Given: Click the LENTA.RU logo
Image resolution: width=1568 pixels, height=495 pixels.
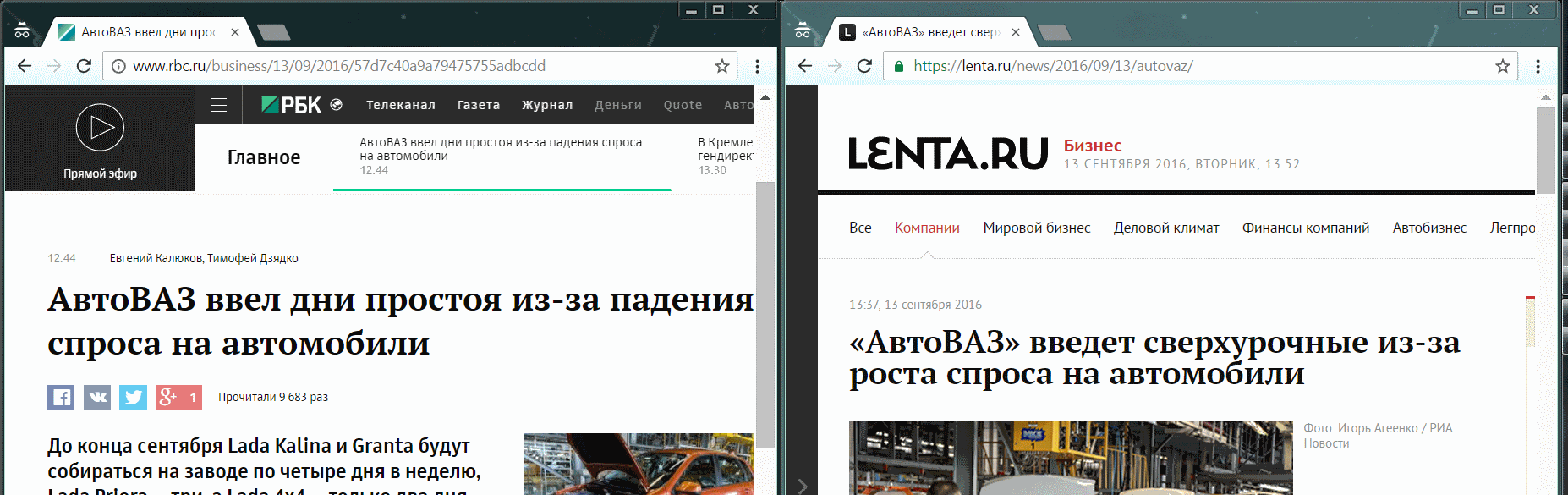Looking at the screenshot, I should point(948,154).
